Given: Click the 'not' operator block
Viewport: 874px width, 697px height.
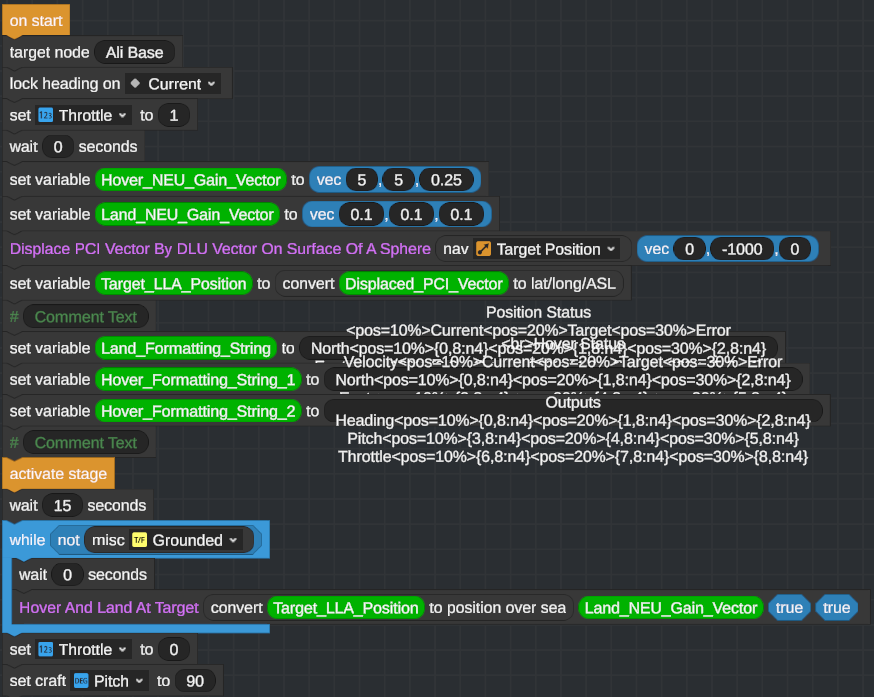Looking at the screenshot, I should (69, 540).
